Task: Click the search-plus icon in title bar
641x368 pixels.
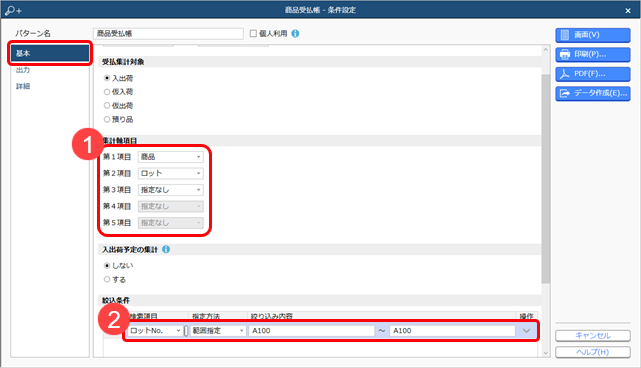Action: [x=13, y=10]
